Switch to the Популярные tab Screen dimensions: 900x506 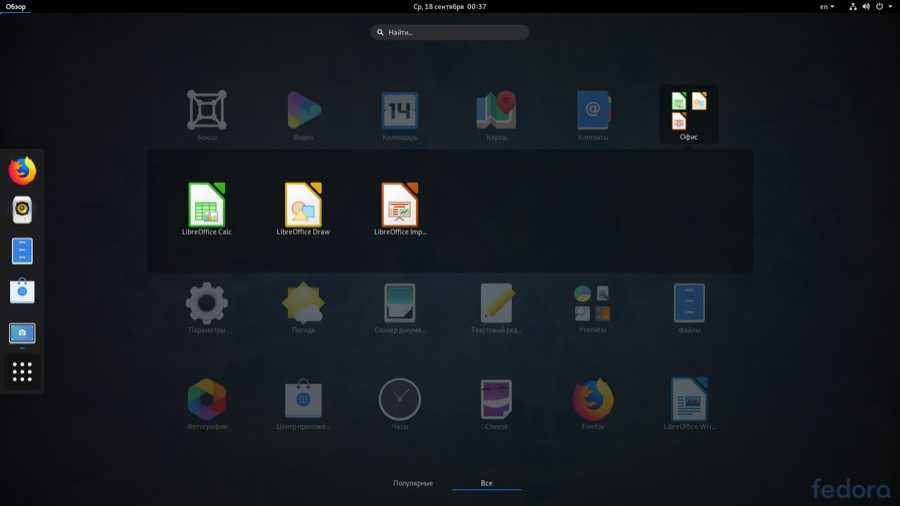pos(413,484)
